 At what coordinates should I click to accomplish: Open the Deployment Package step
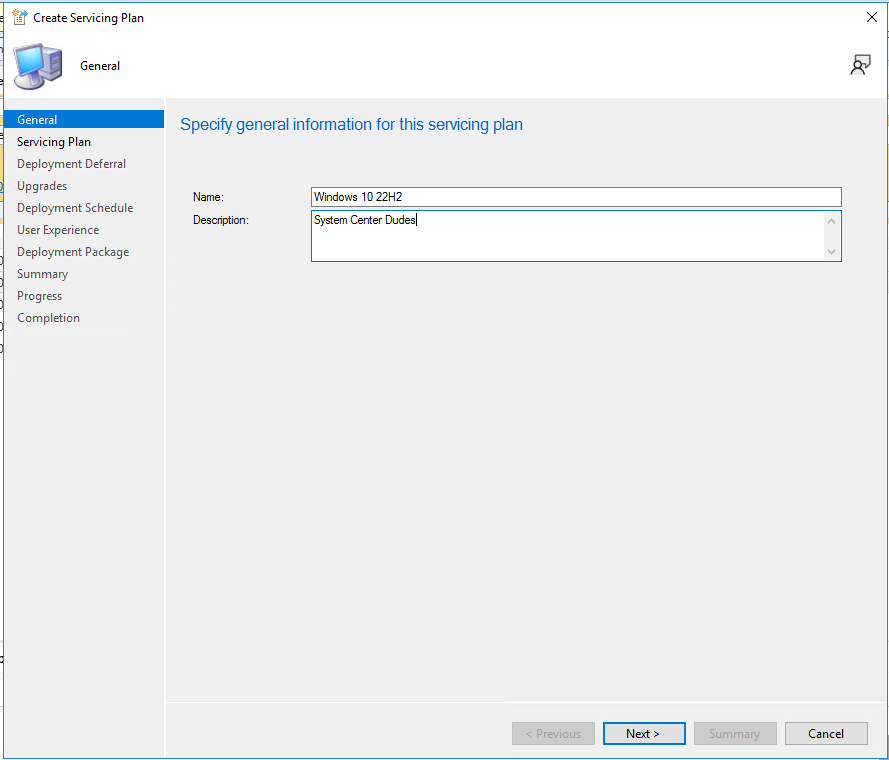click(x=72, y=251)
